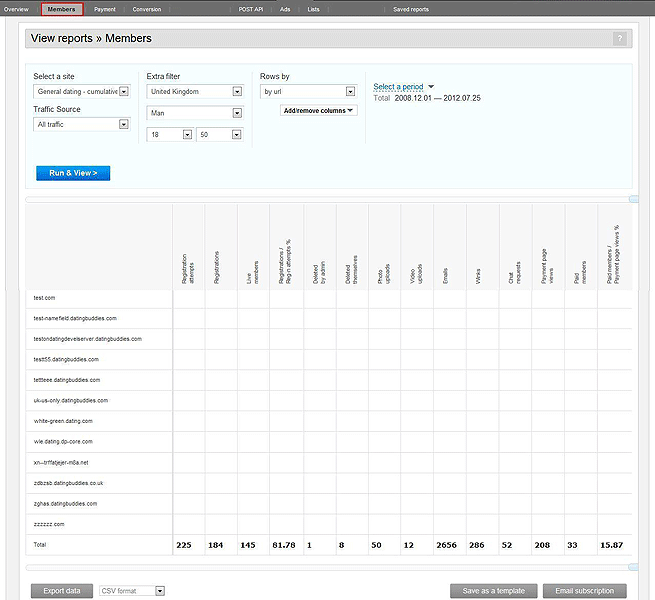The height and width of the screenshot is (600, 655).
Task: Expand the United Kingdom country filter
Action: (x=195, y=92)
